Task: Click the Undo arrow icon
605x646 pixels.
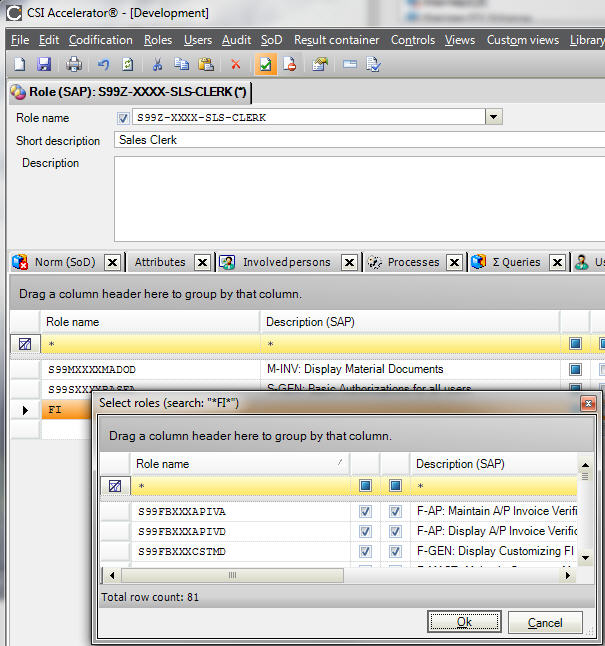Action: 103,64
